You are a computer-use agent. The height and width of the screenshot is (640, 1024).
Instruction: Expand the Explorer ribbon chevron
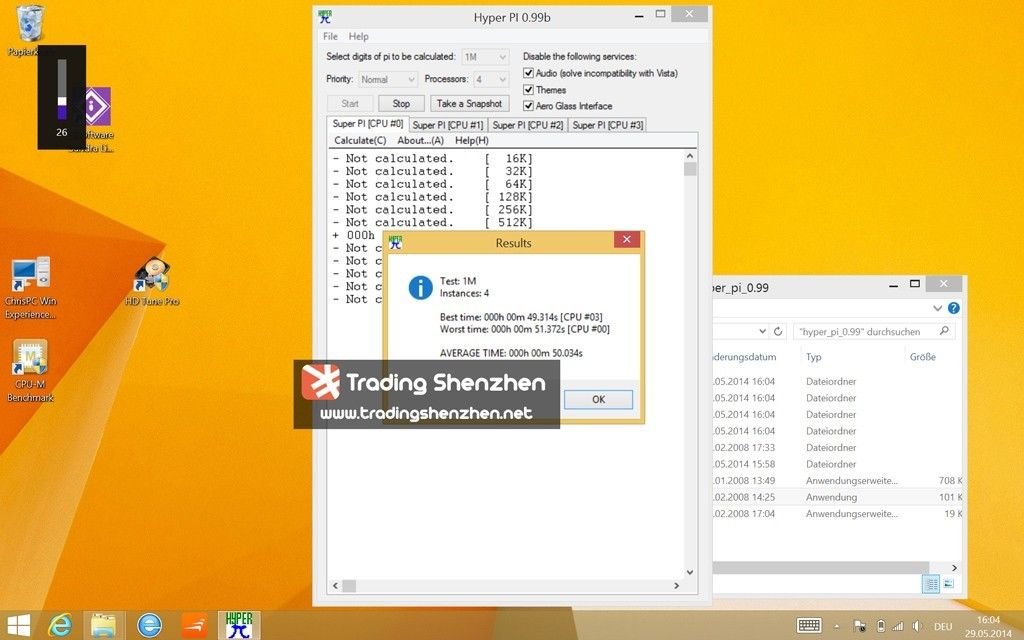(x=938, y=308)
